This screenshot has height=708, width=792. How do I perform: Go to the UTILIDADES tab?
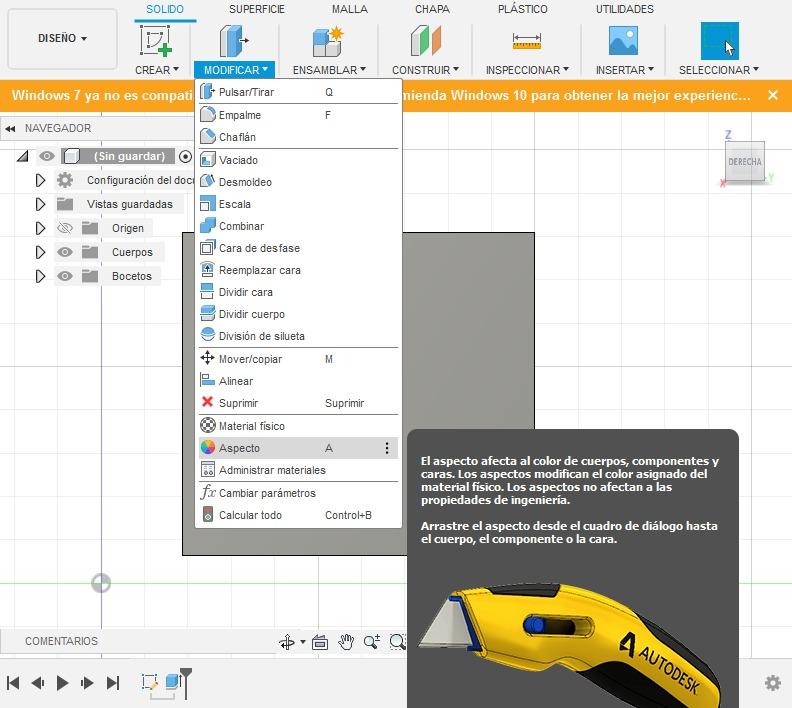click(x=624, y=9)
